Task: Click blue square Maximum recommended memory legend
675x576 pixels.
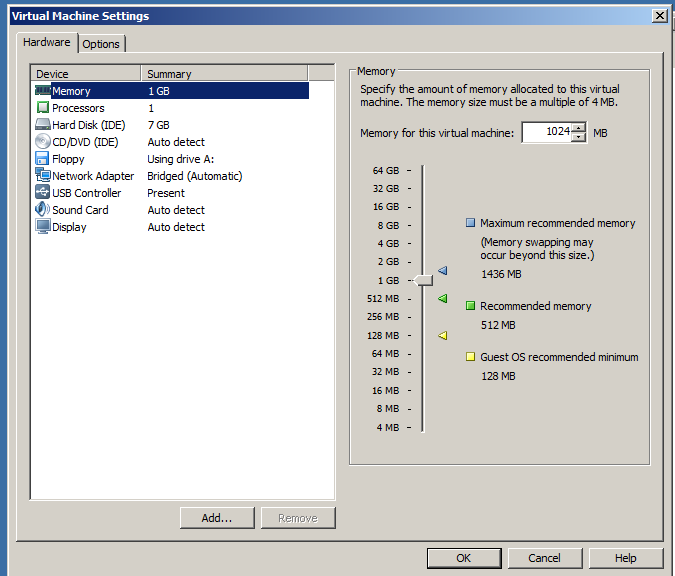Action: 471,223
